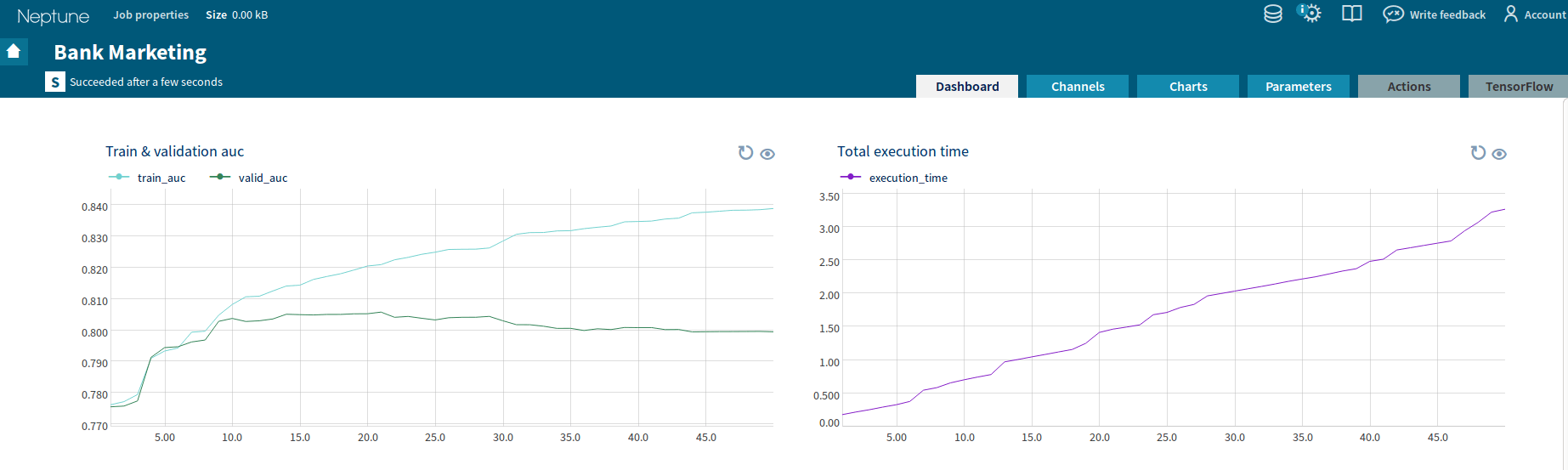Toggle visibility eye on Total execution time

click(x=1499, y=154)
